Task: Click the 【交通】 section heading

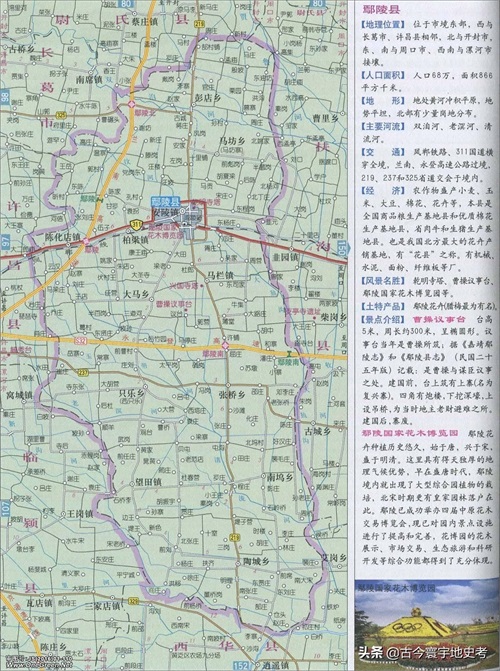Action: (382, 152)
